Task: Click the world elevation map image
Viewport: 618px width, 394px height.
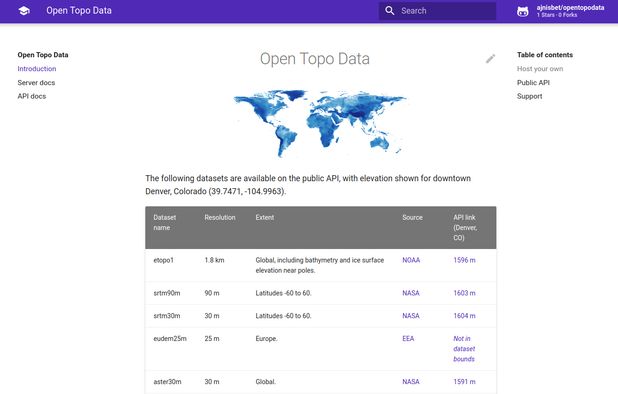Action: point(320,123)
